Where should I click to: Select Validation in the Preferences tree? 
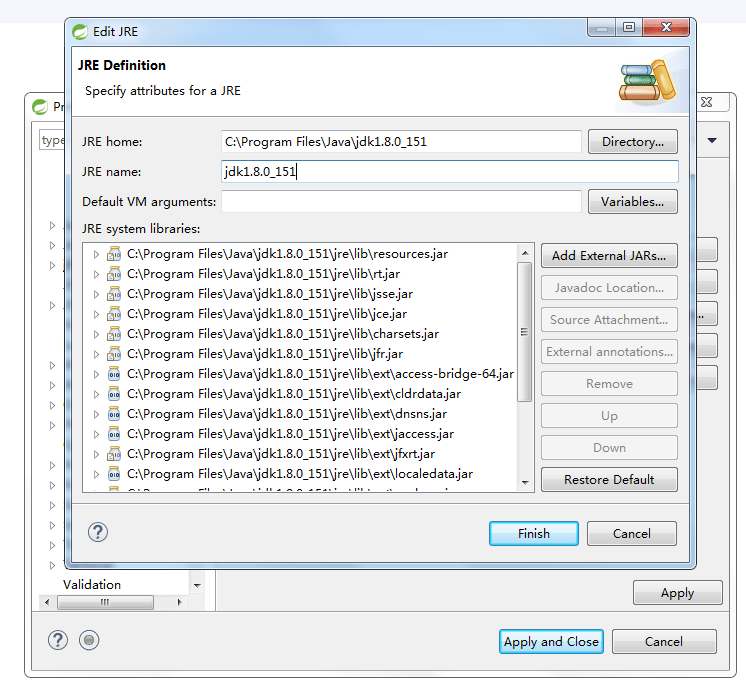click(x=92, y=585)
